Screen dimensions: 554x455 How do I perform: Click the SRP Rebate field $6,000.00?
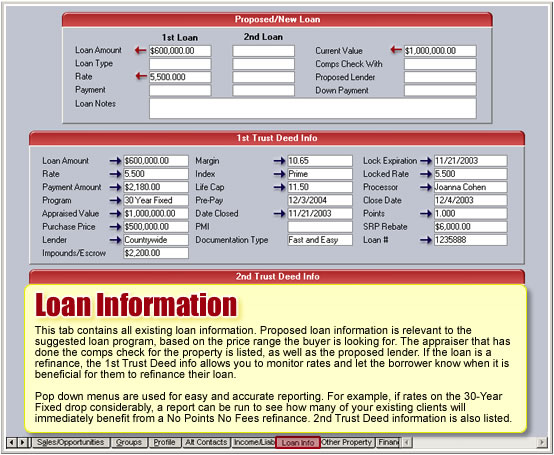tap(471, 227)
